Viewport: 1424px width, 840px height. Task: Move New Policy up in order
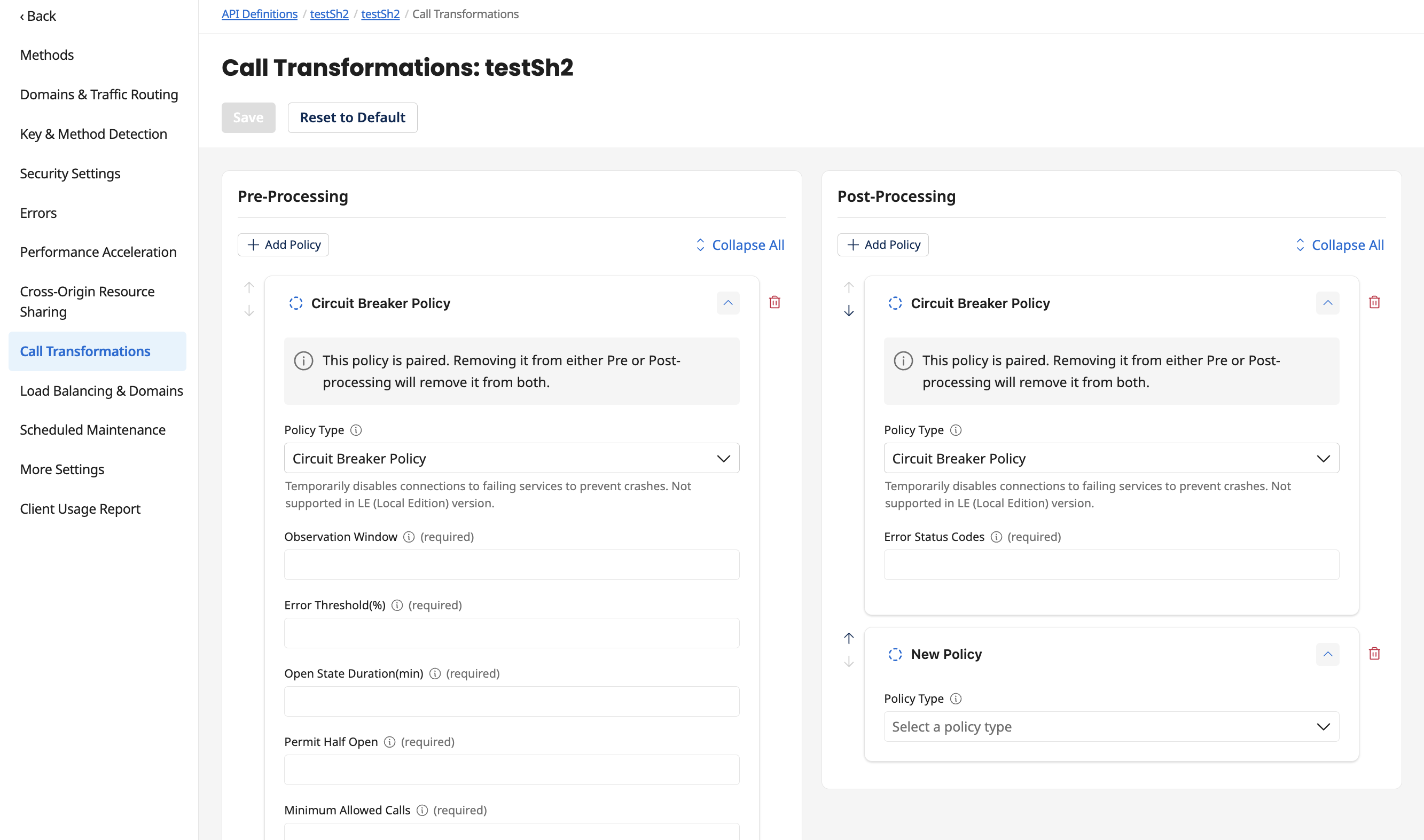848,639
